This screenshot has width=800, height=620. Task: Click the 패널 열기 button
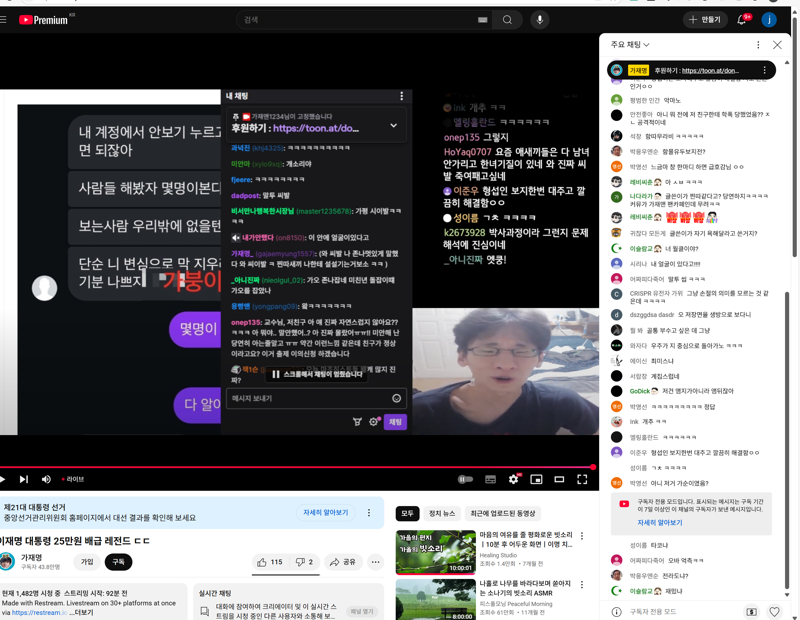pos(362,611)
